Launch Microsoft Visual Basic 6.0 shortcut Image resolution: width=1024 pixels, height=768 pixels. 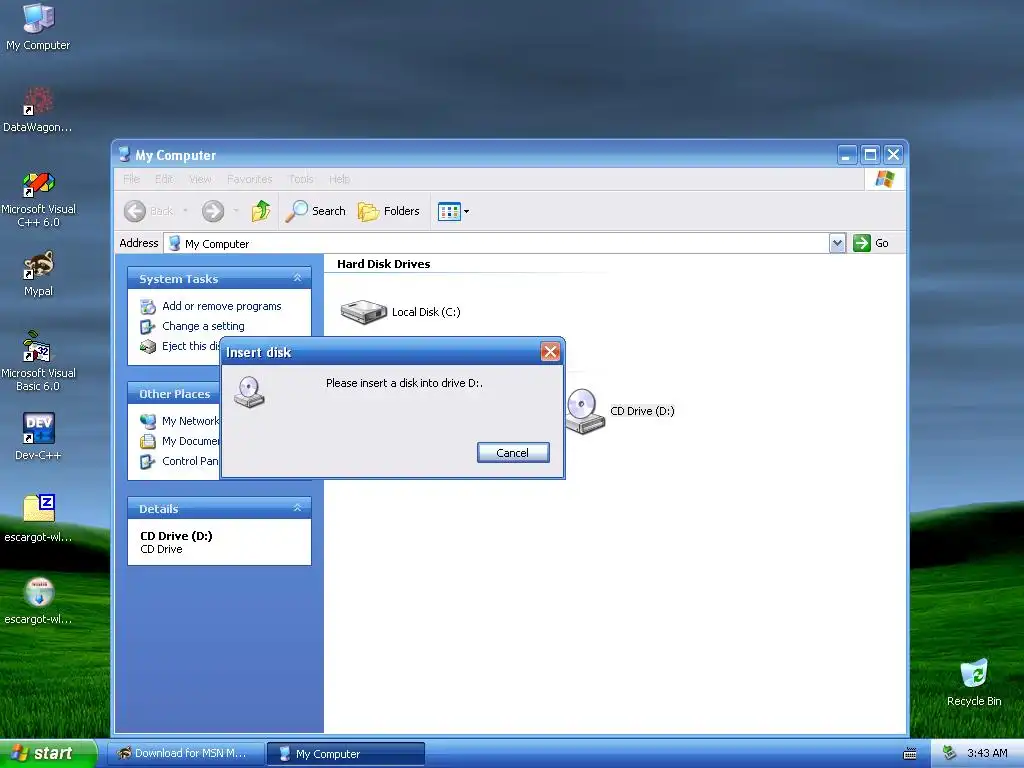tap(38, 361)
